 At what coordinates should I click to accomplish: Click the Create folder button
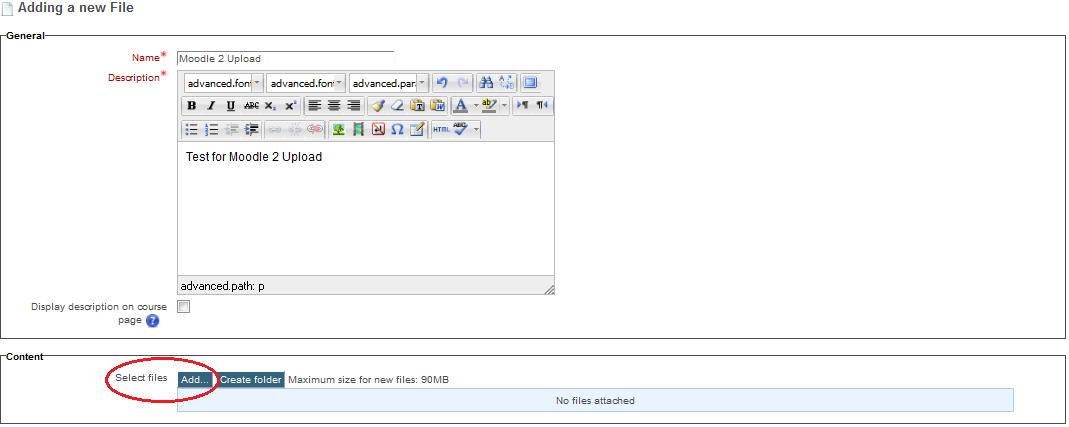click(251, 380)
